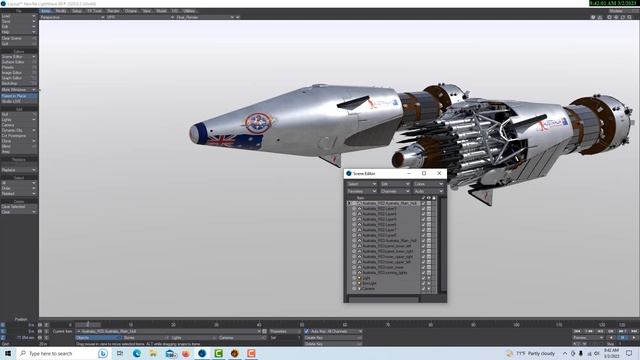Viewport: 640px width, 360px height.
Task: Toggle eye icon for Australia_RS3:Layer8 row
Action: (x=354, y=235)
